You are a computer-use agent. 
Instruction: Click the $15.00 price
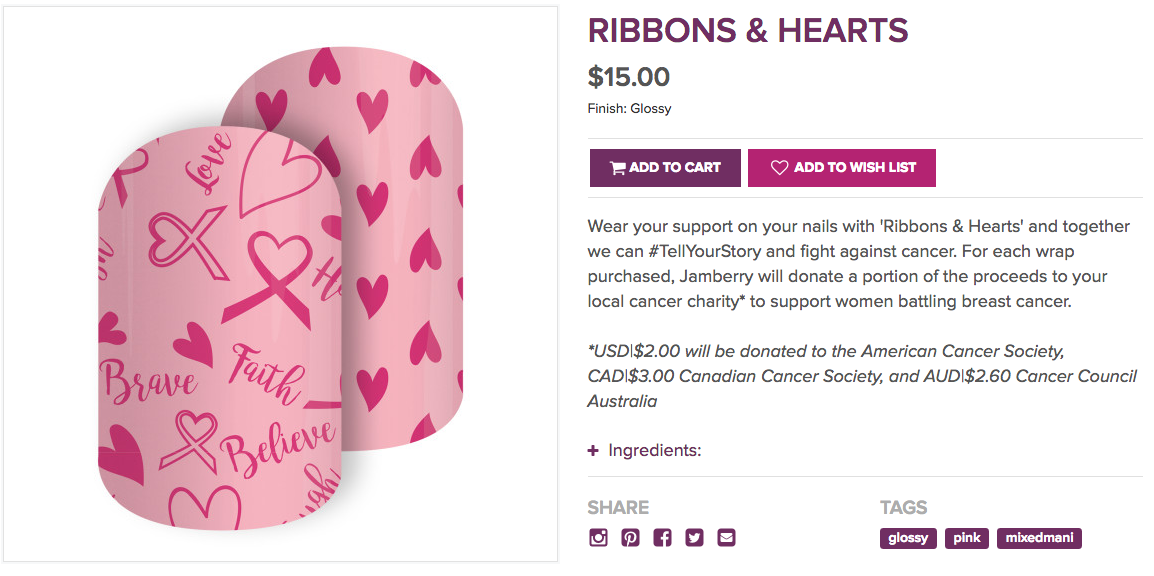pos(629,77)
